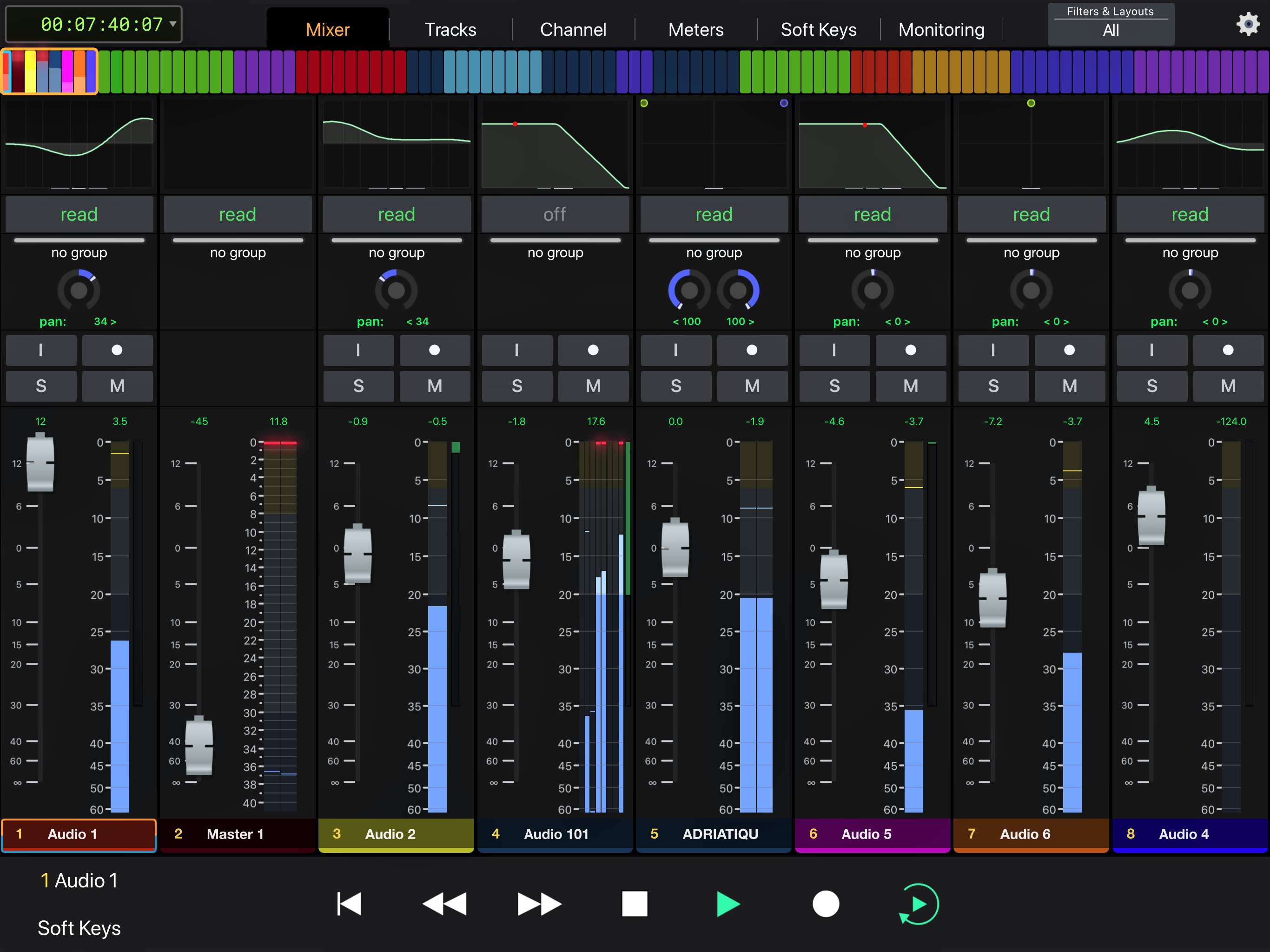
Task: Solo the Audio 2 channel
Action: (358, 386)
